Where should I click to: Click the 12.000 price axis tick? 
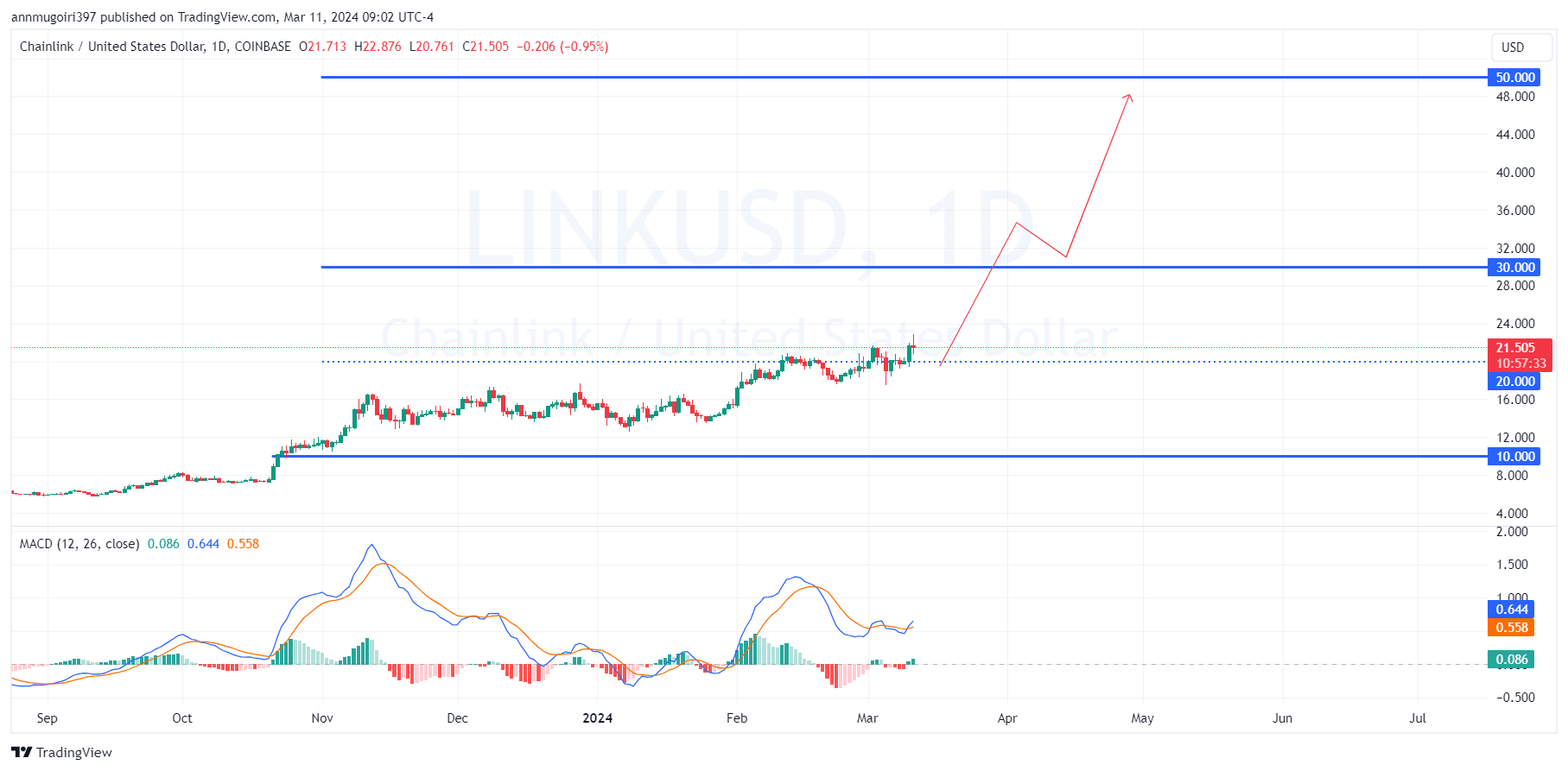coord(1515,438)
